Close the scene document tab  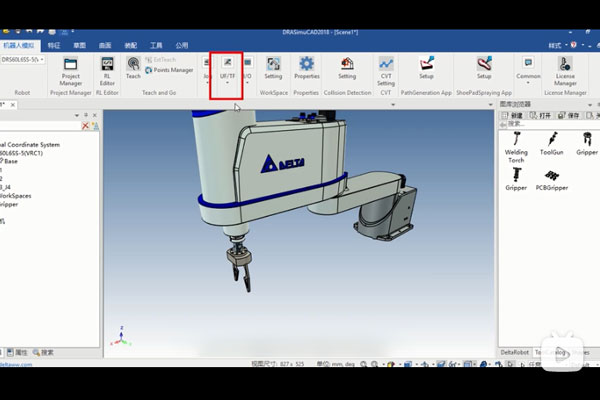[13, 104]
